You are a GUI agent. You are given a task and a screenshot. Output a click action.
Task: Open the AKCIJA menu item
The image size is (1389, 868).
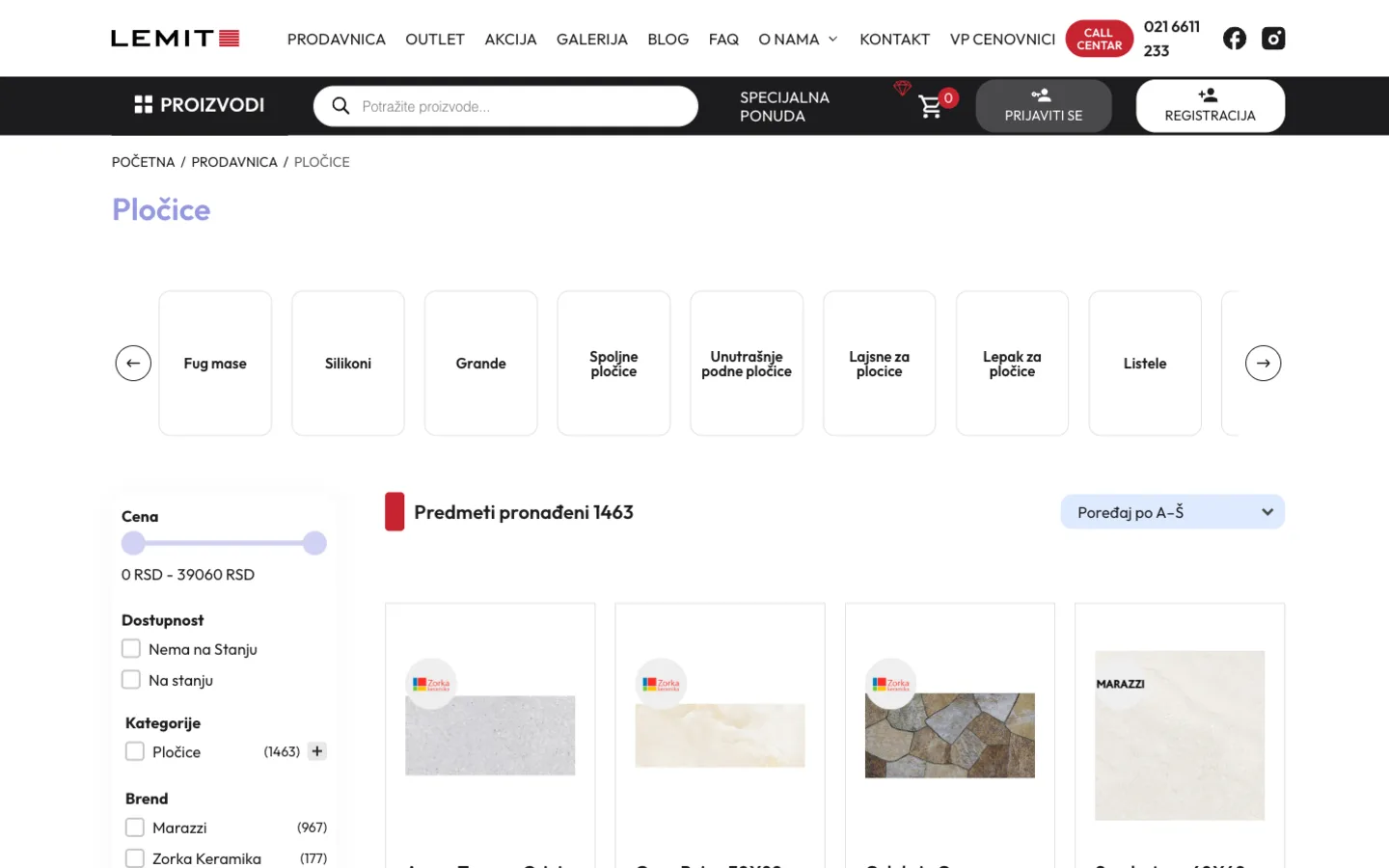click(510, 40)
